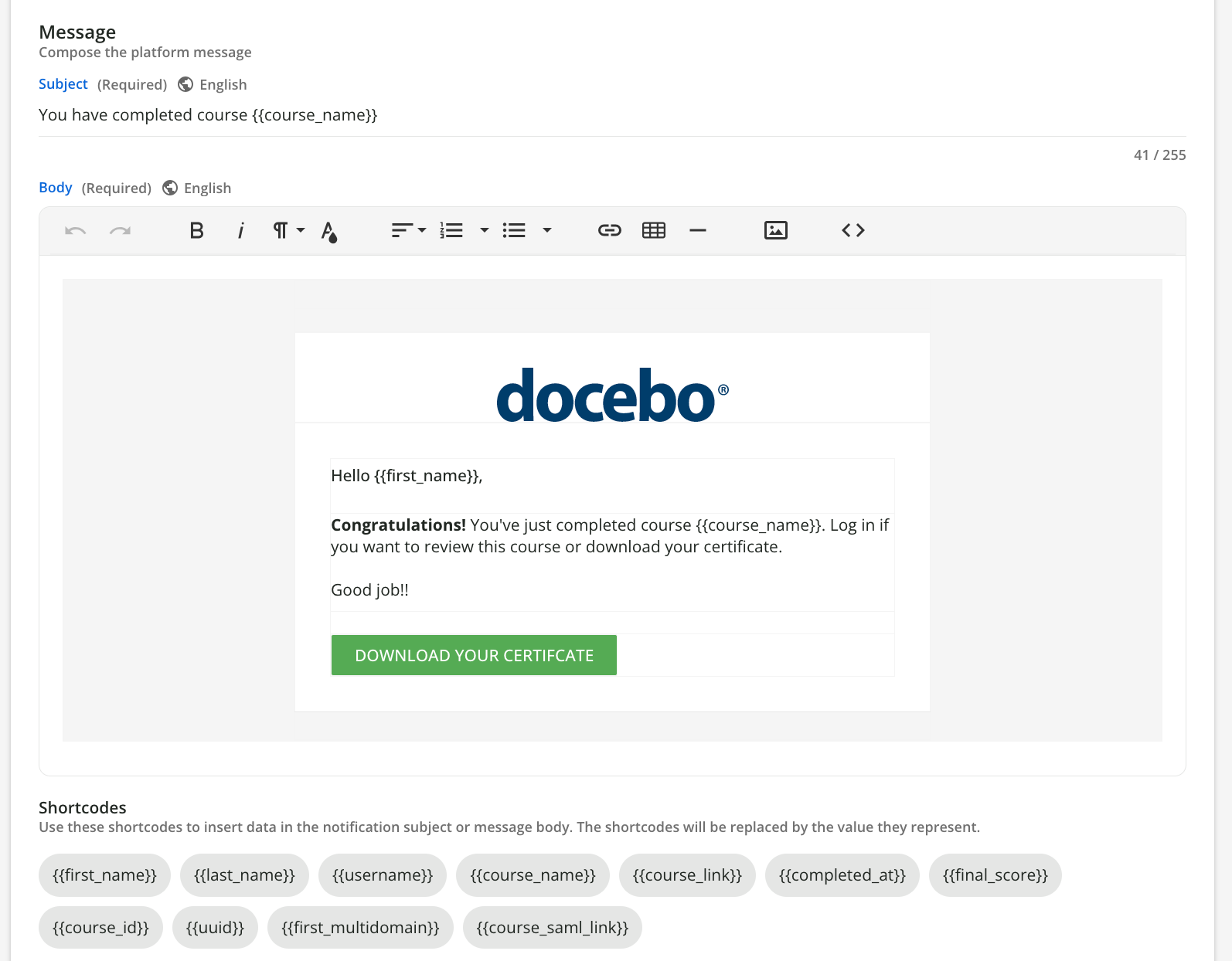The image size is (1232, 961).
Task: Click the Hello {{first_name}} line
Action: pos(407,476)
